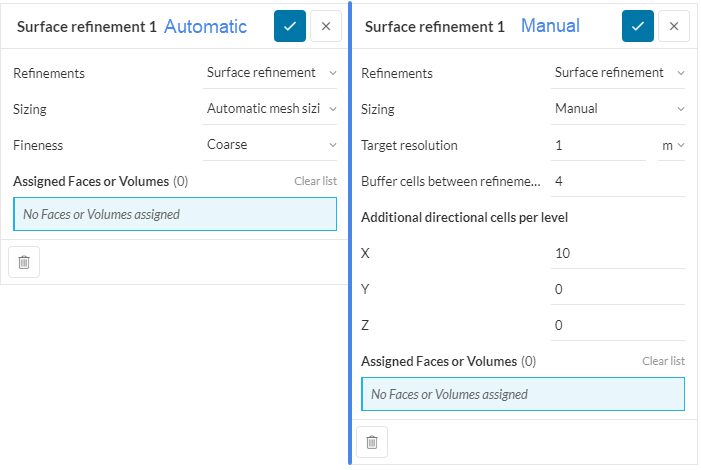Click the Buffer cells between refinements field
Screen dimensions: 701x470
[617, 181]
